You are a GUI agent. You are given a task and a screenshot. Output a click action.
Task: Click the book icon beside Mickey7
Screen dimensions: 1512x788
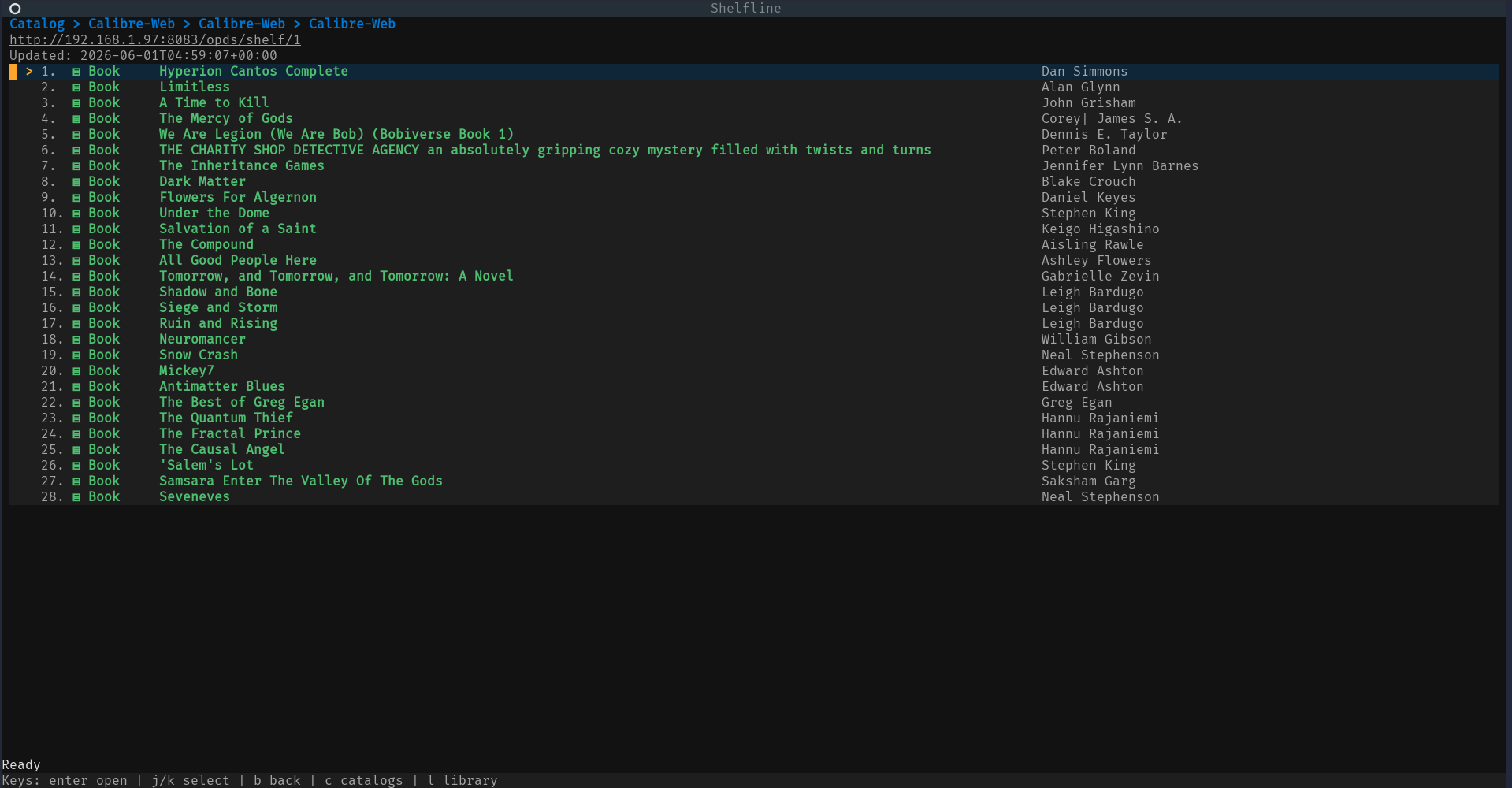click(76, 371)
